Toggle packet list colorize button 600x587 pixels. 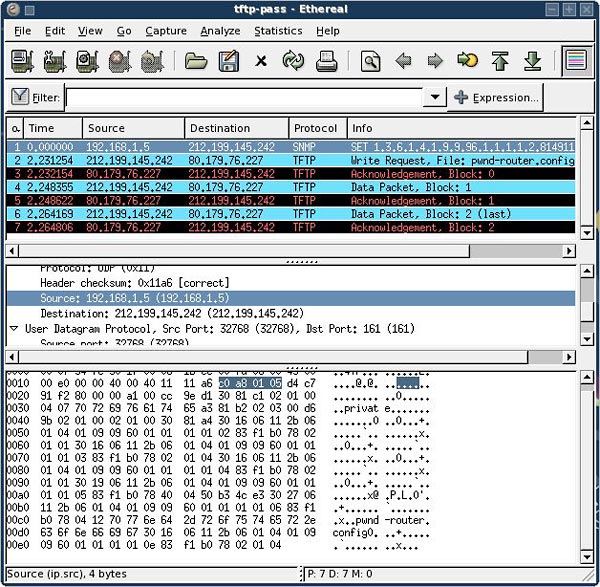[x=575, y=62]
